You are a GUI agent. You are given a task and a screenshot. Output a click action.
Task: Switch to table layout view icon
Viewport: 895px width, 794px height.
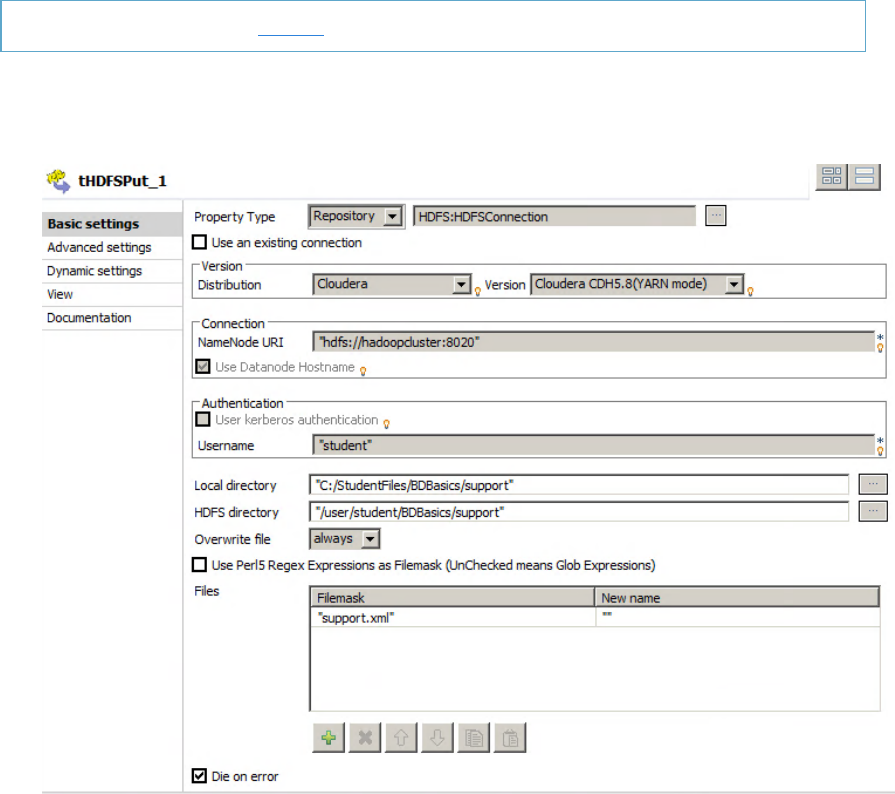pos(831,178)
